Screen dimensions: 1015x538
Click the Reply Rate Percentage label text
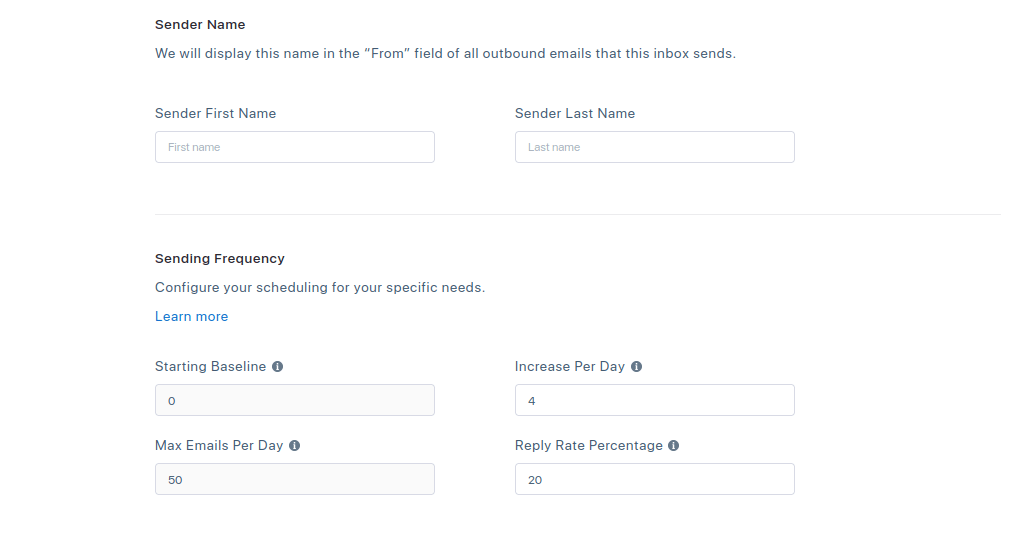point(589,446)
